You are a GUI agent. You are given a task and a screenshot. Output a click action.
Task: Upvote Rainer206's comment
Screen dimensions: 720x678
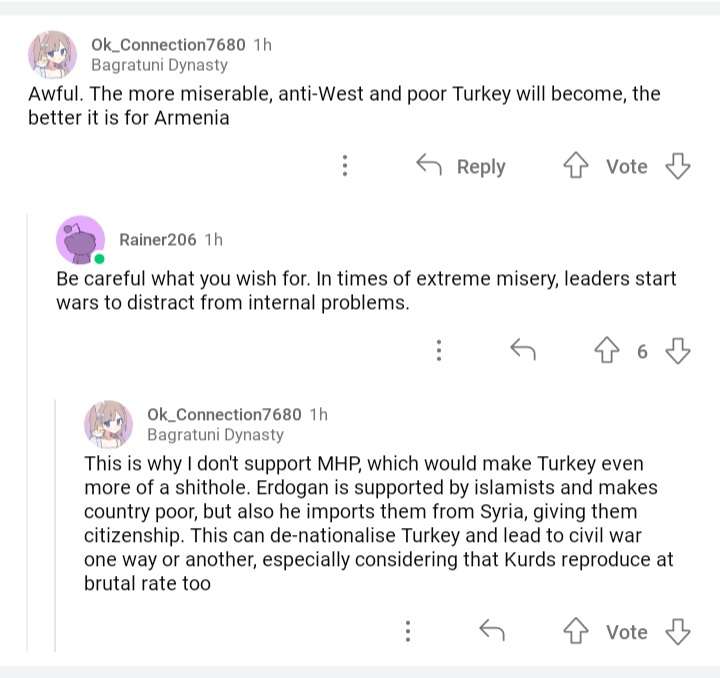(x=606, y=350)
